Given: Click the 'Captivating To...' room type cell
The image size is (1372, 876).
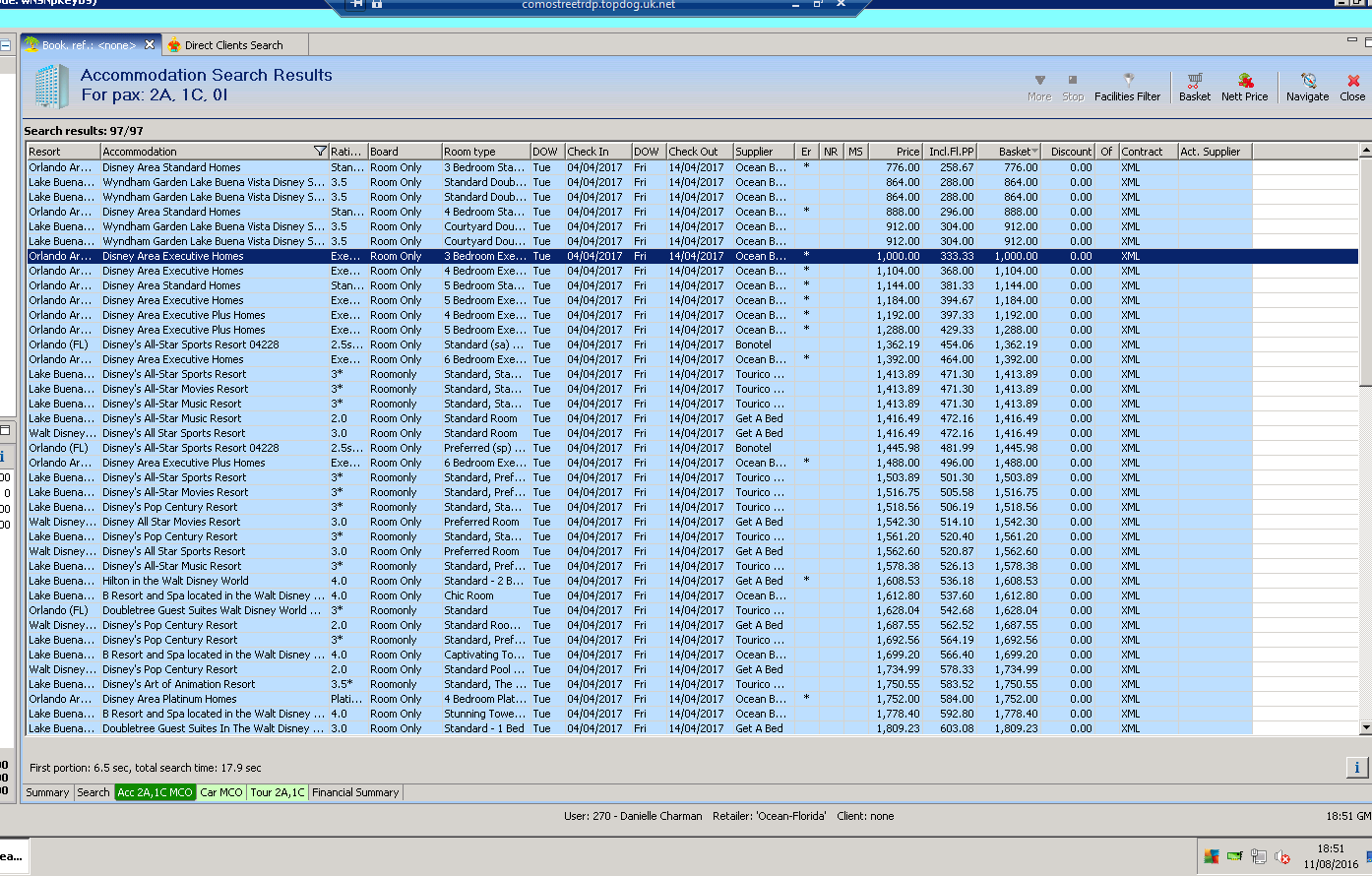Looking at the screenshot, I should pos(484,655).
